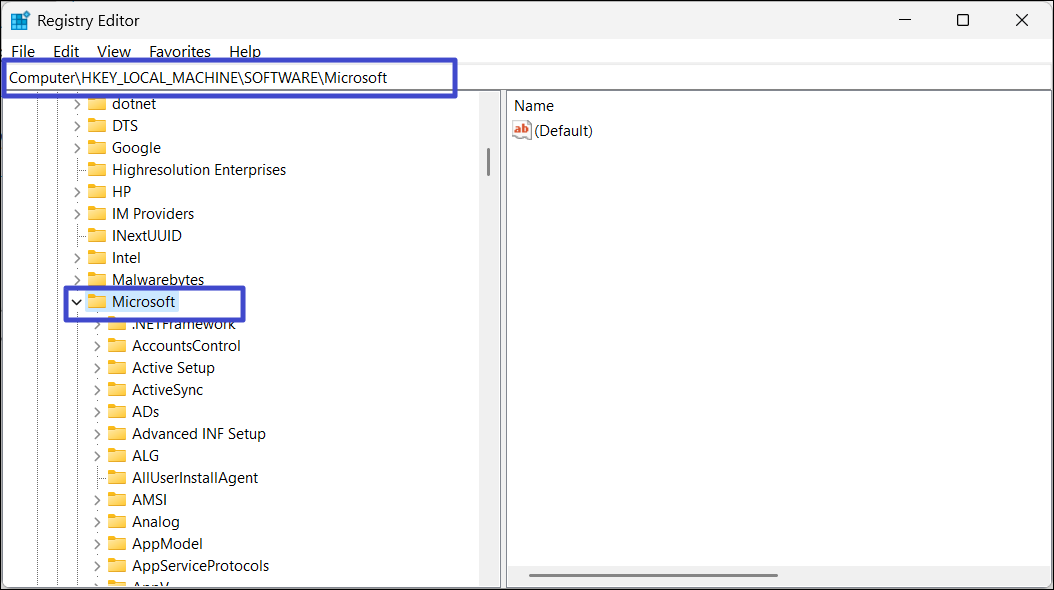Expand the HP registry key

pos(77,192)
